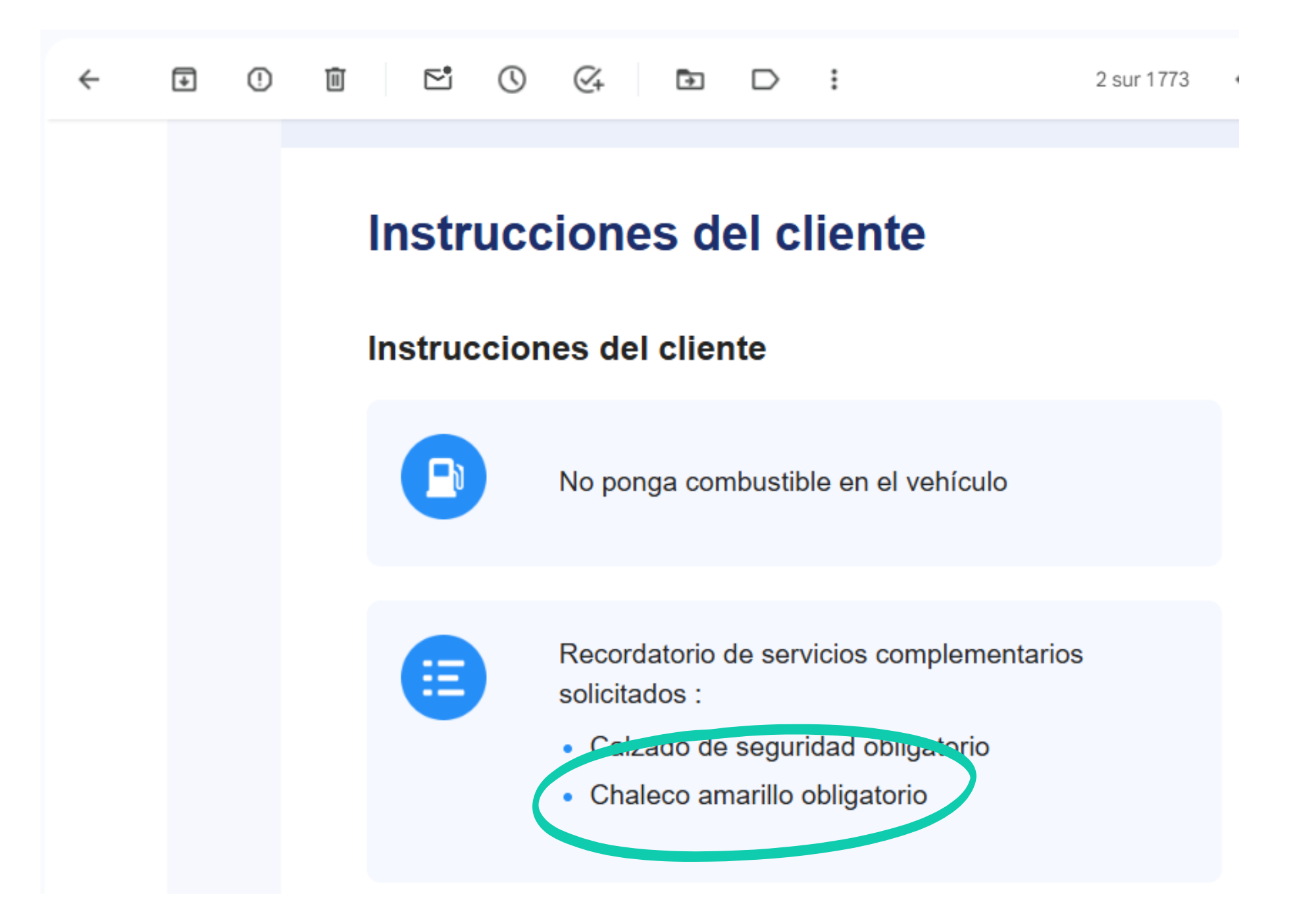Screen dimensions: 1316x921
Task: Click the smaller 'Instrucciones del cliente' subheading
Action: click(567, 348)
